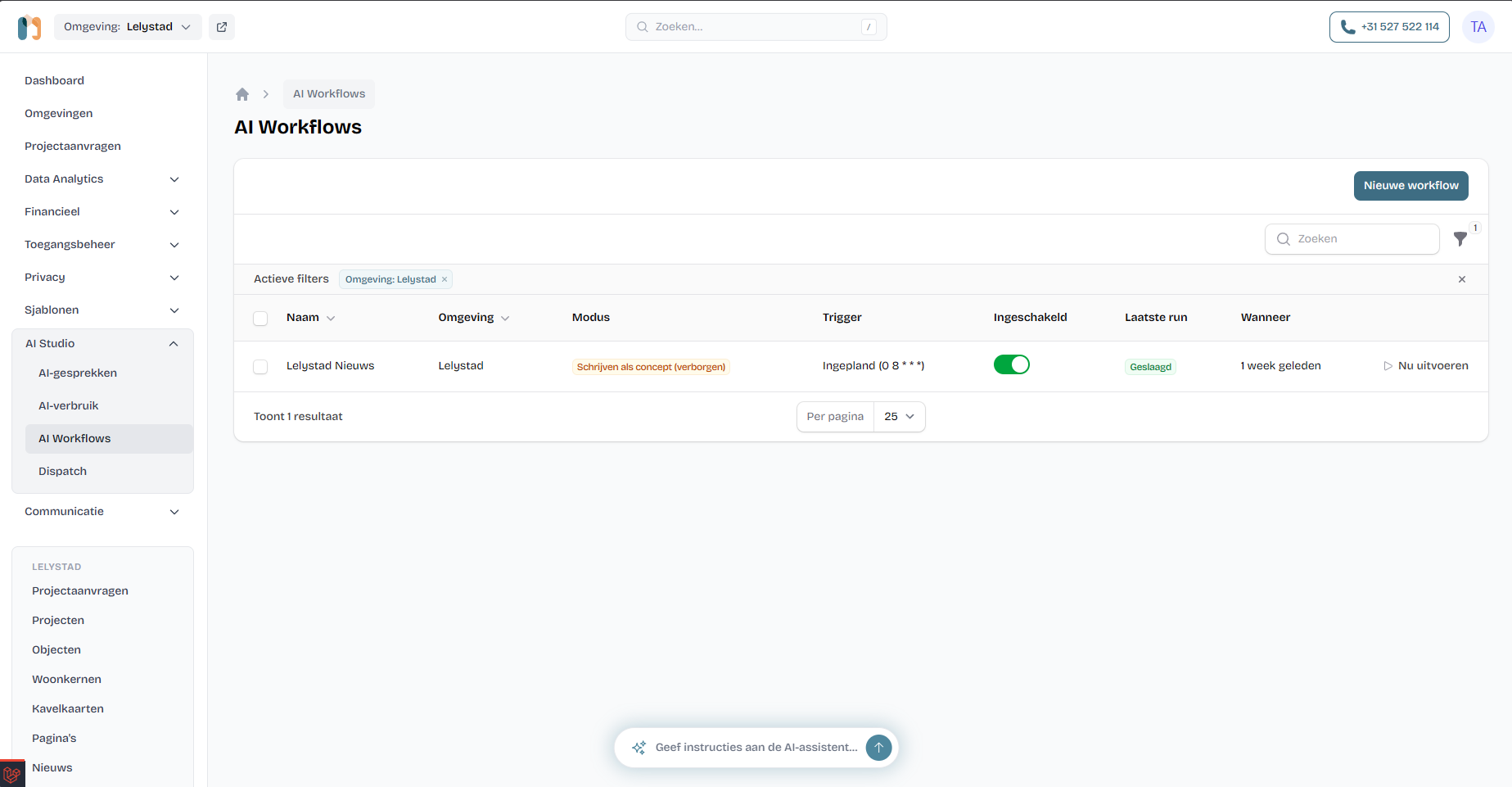Select the Lelystad Nieuws row checkbox
The width and height of the screenshot is (1512, 787).
click(x=260, y=367)
